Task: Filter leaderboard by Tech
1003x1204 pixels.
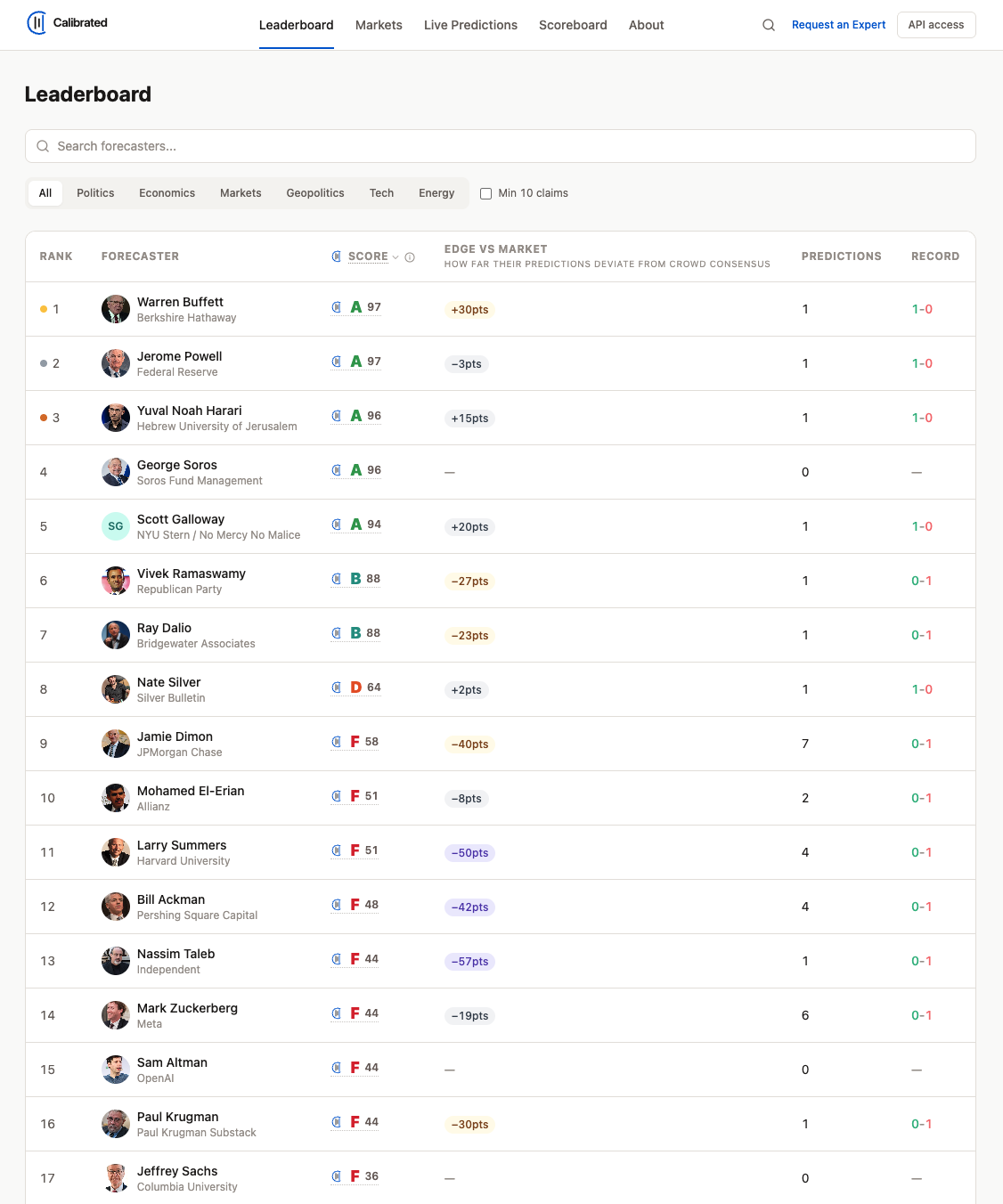Action: click(x=381, y=193)
